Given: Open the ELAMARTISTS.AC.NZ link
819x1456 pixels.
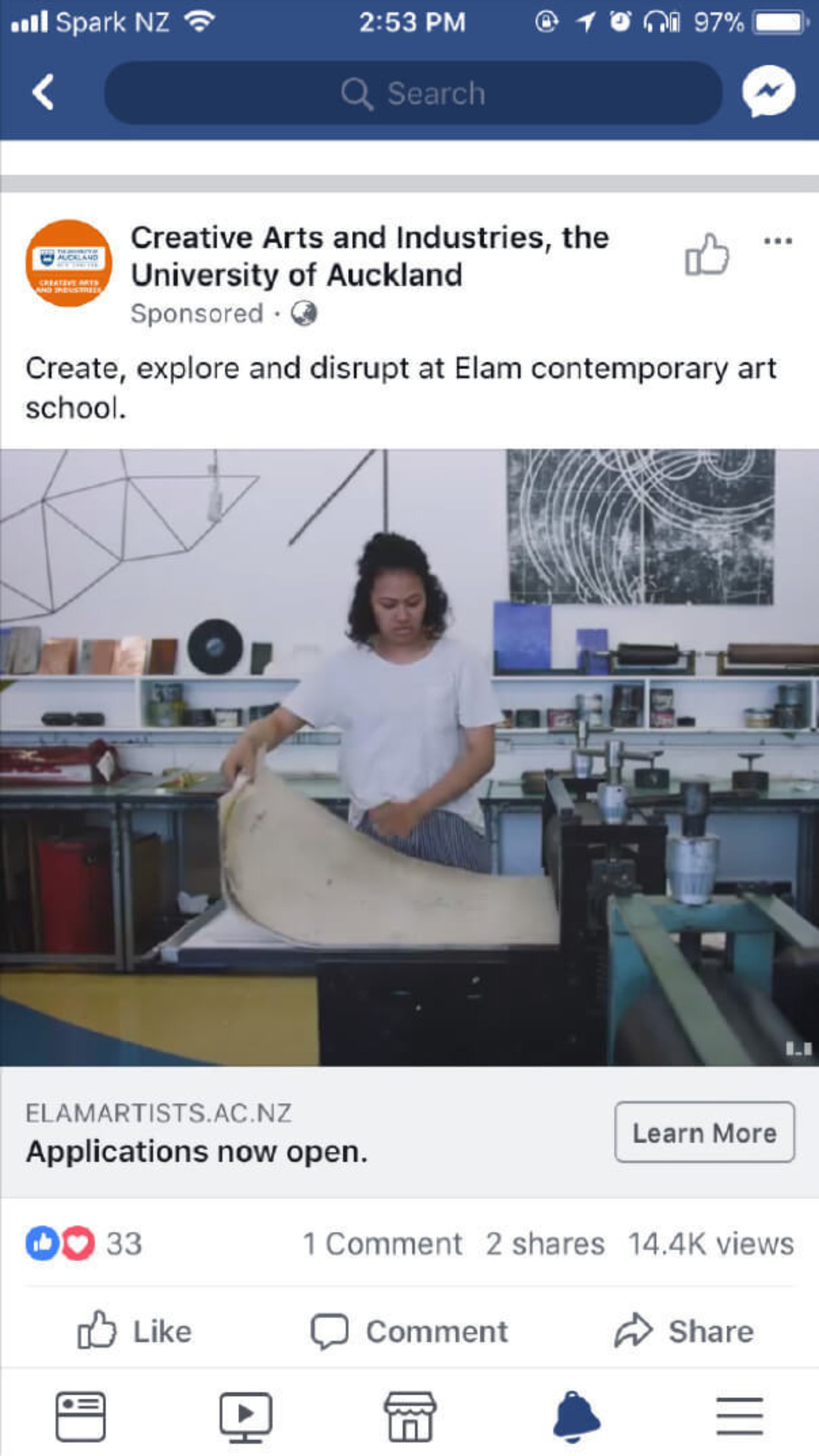Looking at the screenshot, I should pos(159,1113).
